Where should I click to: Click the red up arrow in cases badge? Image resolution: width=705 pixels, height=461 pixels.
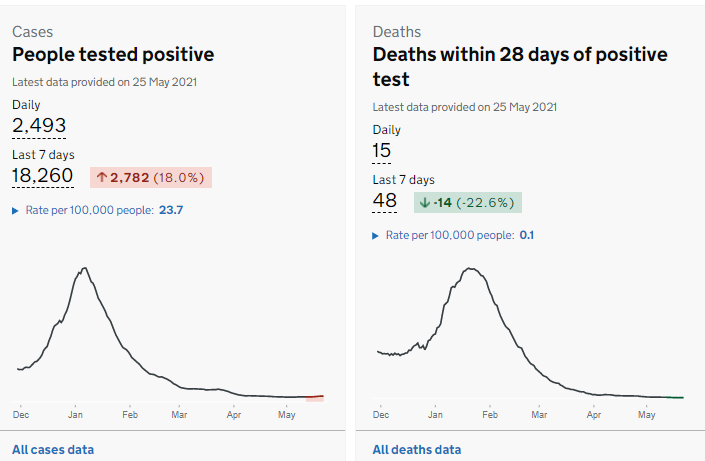click(101, 177)
